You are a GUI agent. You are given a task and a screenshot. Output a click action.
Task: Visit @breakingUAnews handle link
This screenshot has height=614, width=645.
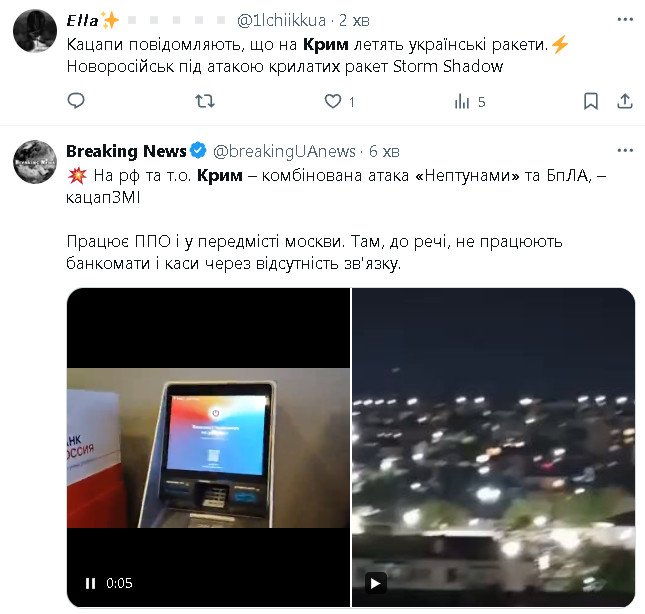point(284,151)
